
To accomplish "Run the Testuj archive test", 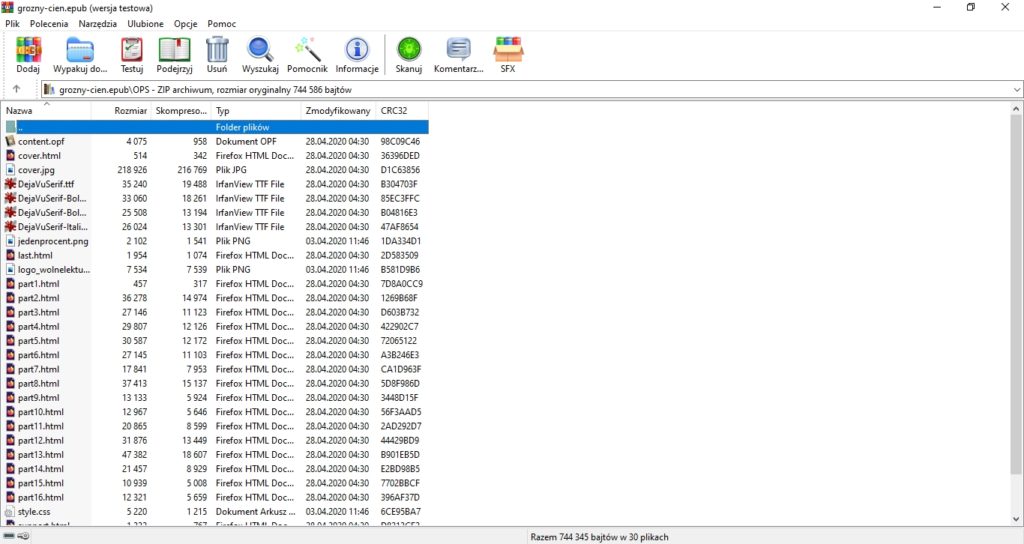I will (x=132, y=55).
